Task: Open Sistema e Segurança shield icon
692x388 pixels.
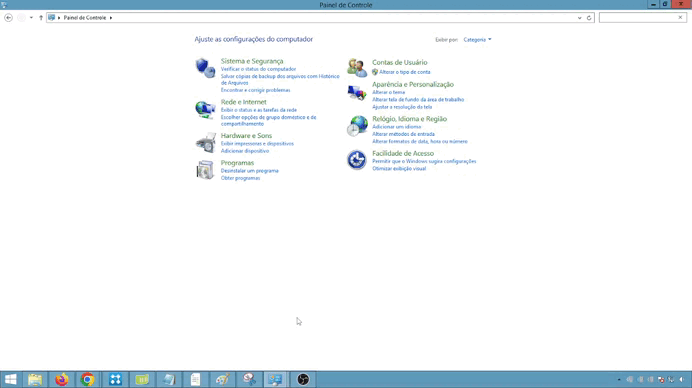Action: (x=205, y=68)
